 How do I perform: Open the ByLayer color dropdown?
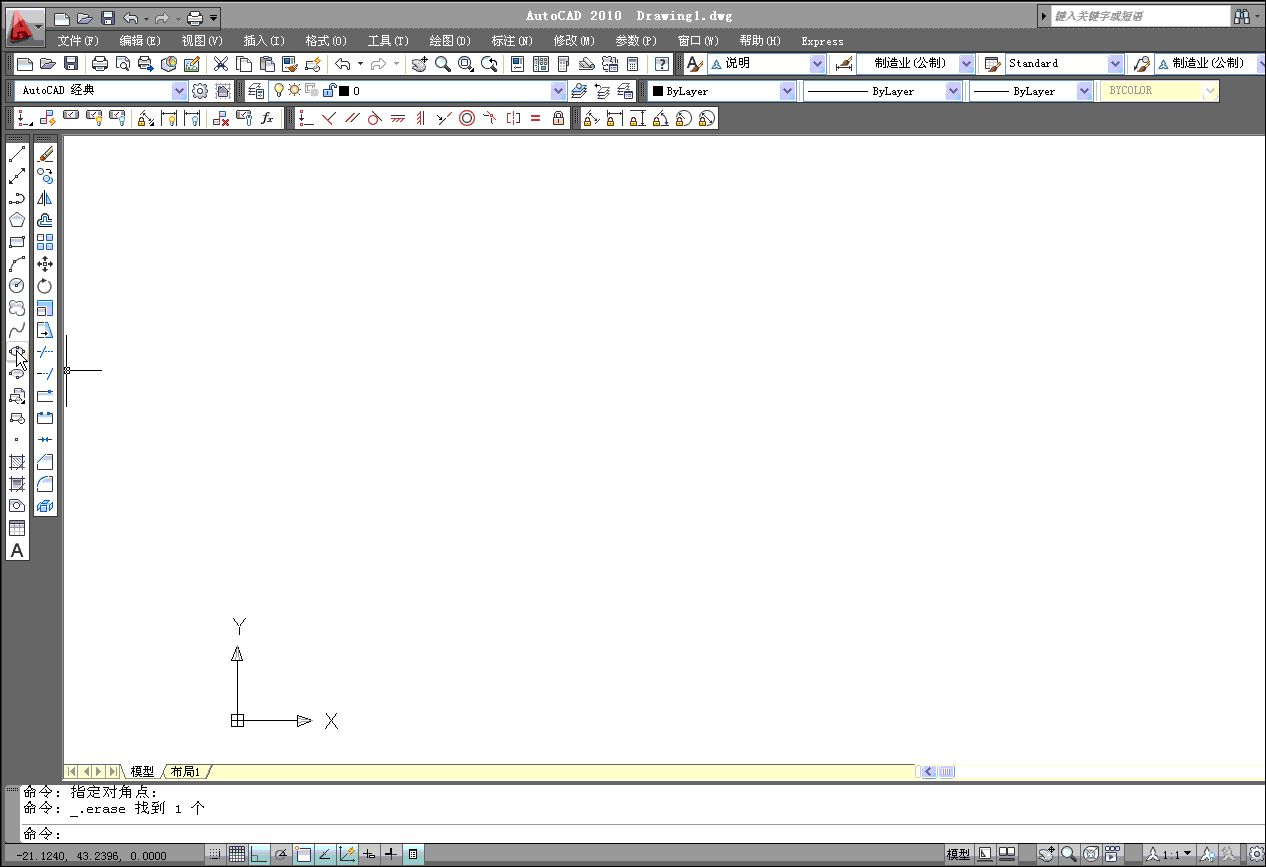pos(787,91)
